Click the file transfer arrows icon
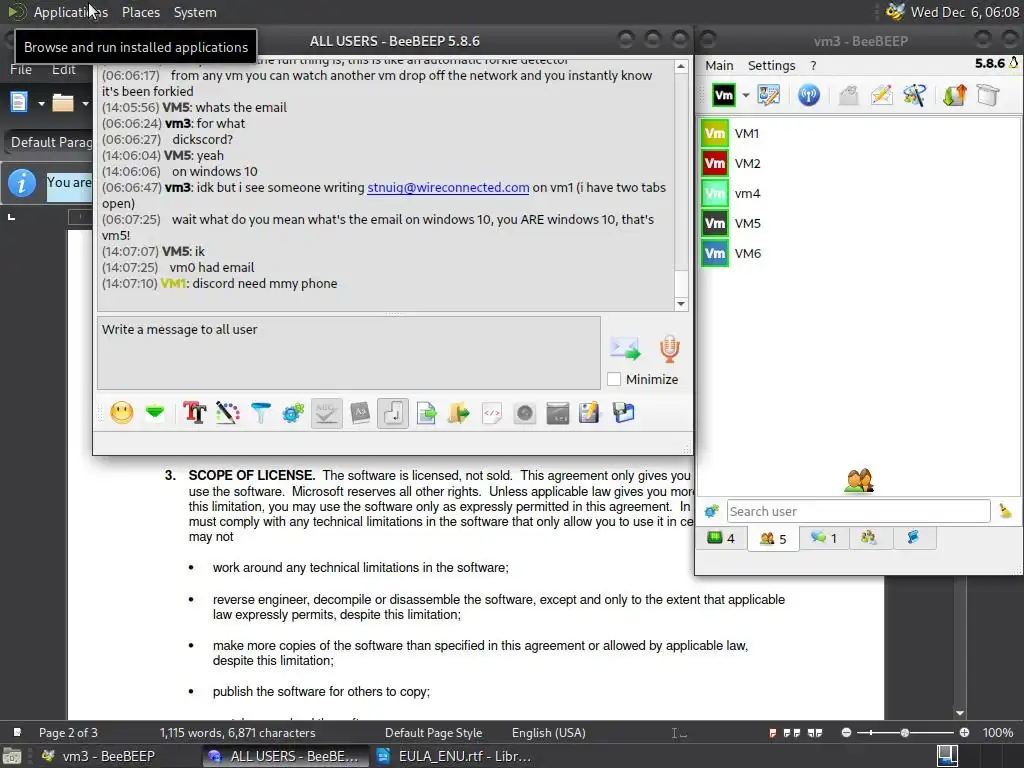Screen dimensions: 1024x768 click(x=954, y=95)
